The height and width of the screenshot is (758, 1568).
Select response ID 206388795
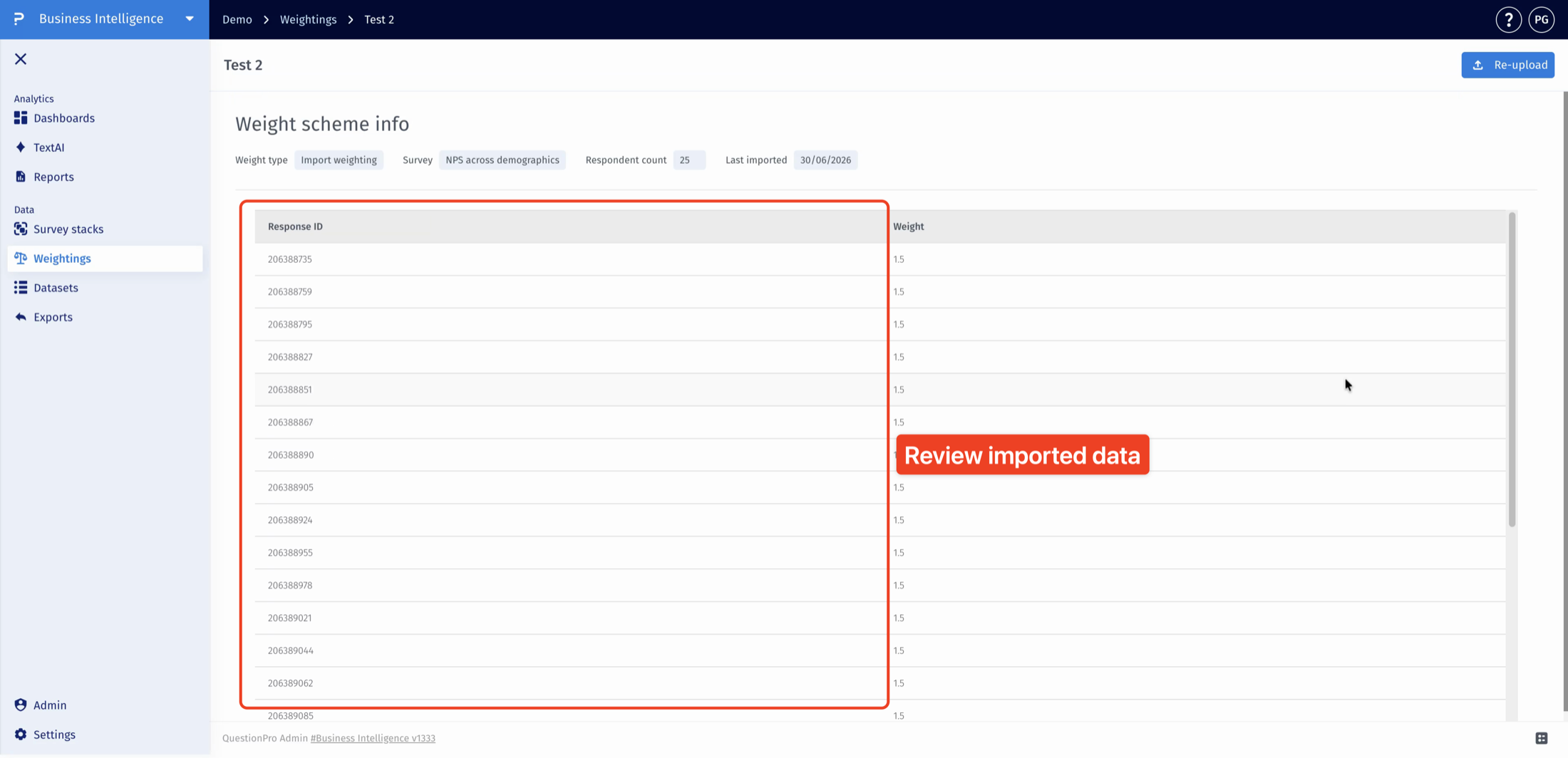[290, 325]
